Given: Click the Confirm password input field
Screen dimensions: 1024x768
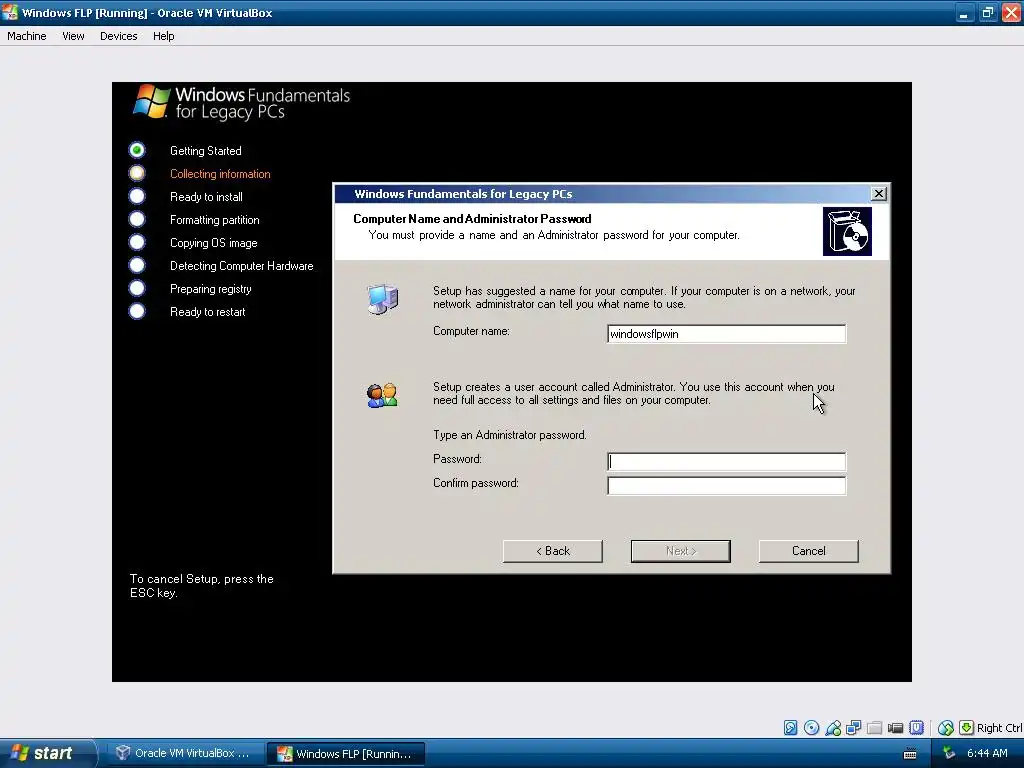Looking at the screenshot, I should pos(726,486).
